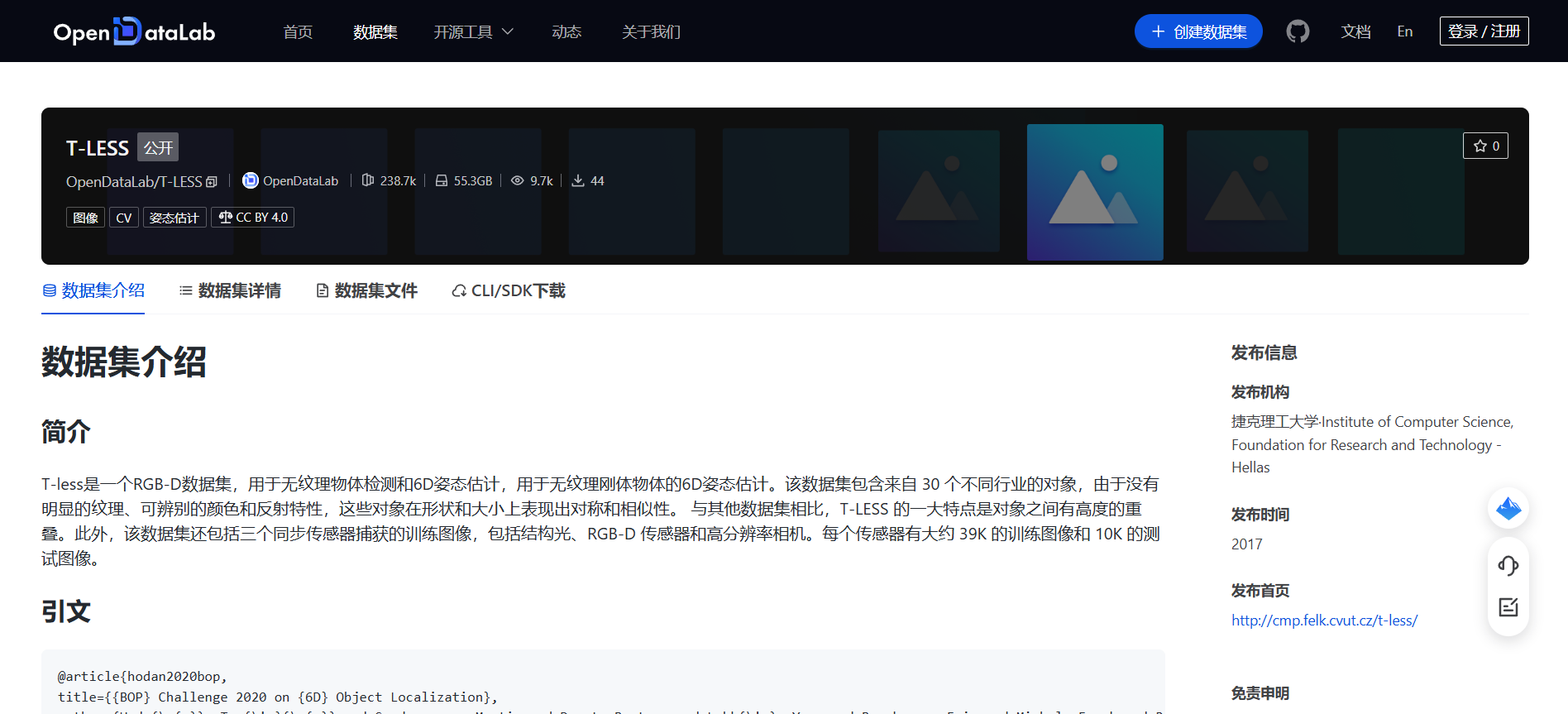Click the 238.7k file count icon
This screenshot has width=1568, height=714.
tap(368, 180)
